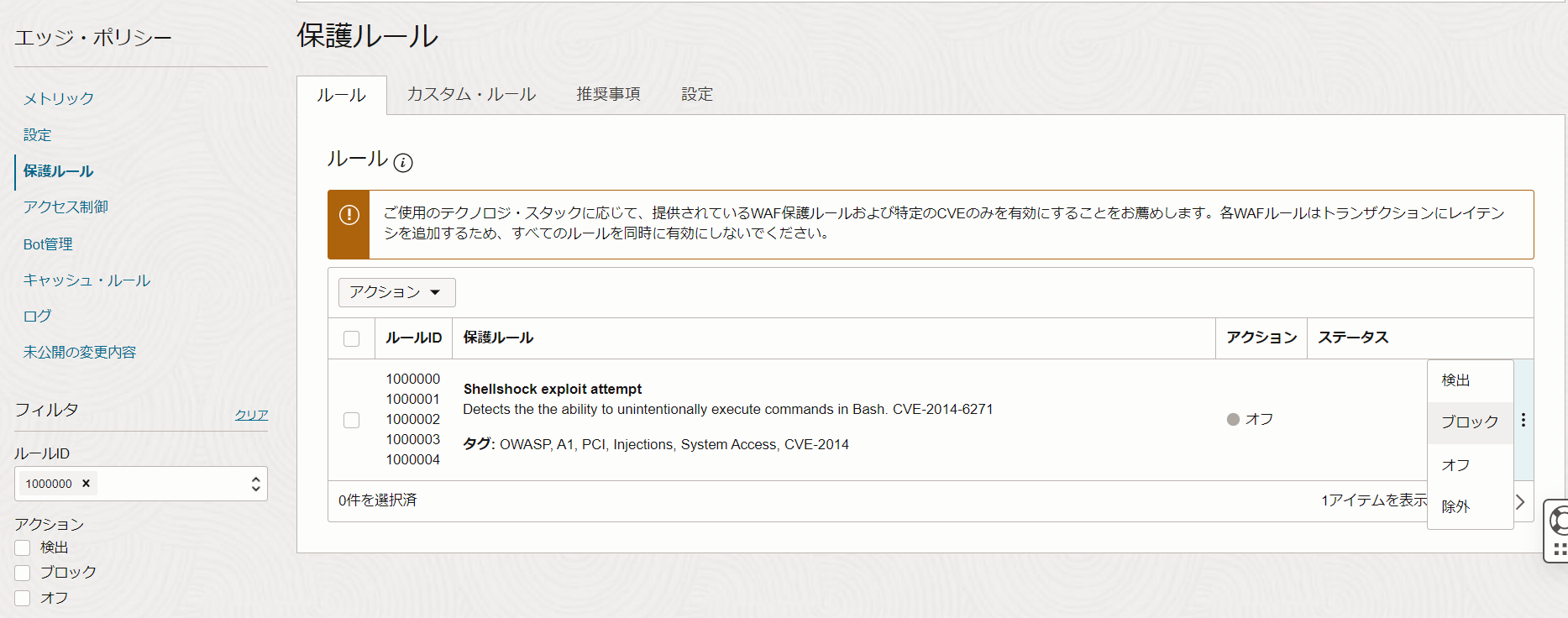1568x618 pixels.
Task: Open the three-dot row actions menu
Action: pyautogui.click(x=1523, y=420)
